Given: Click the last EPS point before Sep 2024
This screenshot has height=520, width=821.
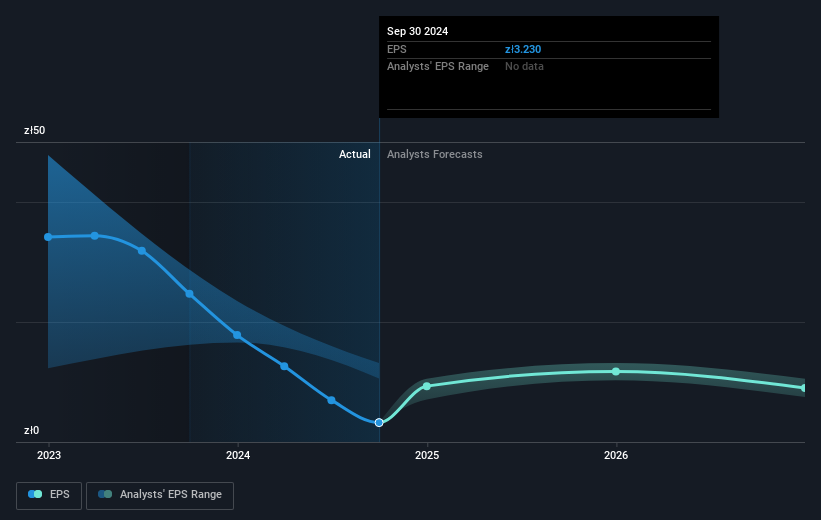Looking at the screenshot, I should 331,400.
